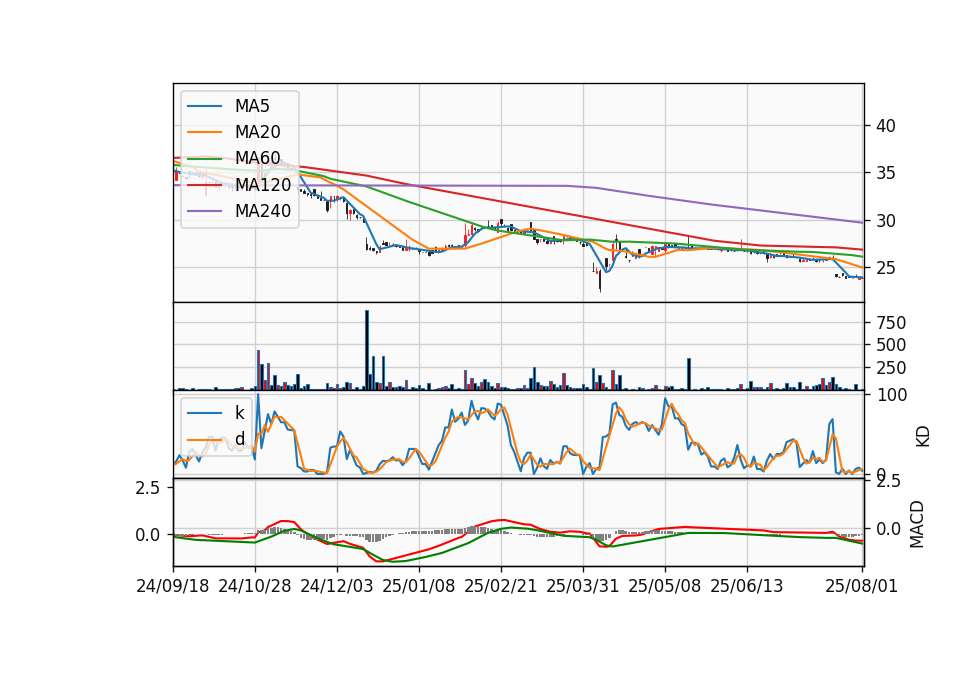The width and height of the screenshot is (960, 690).
Task: Click the left MACD axis value 2.5
Action: (148, 488)
